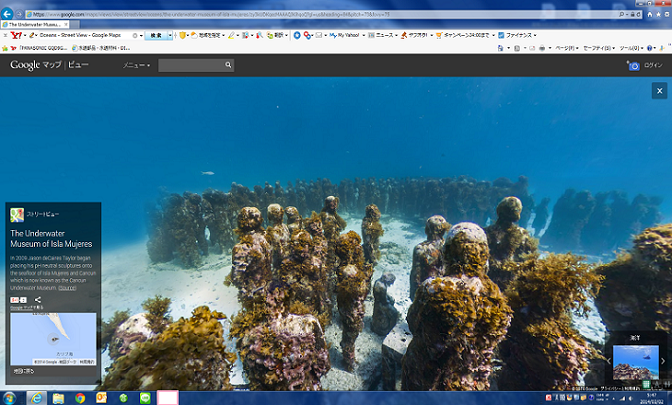The image size is (672, 405).
Task: Expand the ニュース news dropdown
Action: point(396,35)
